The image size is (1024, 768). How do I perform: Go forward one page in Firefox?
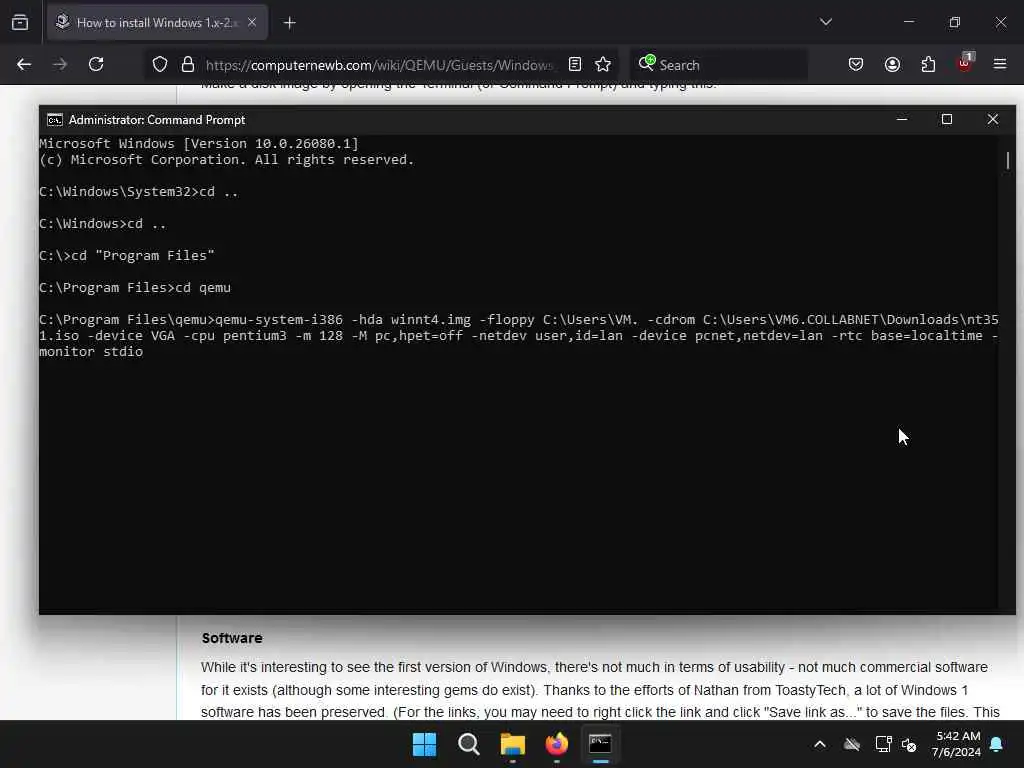pyautogui.click(x=60, y=65)
